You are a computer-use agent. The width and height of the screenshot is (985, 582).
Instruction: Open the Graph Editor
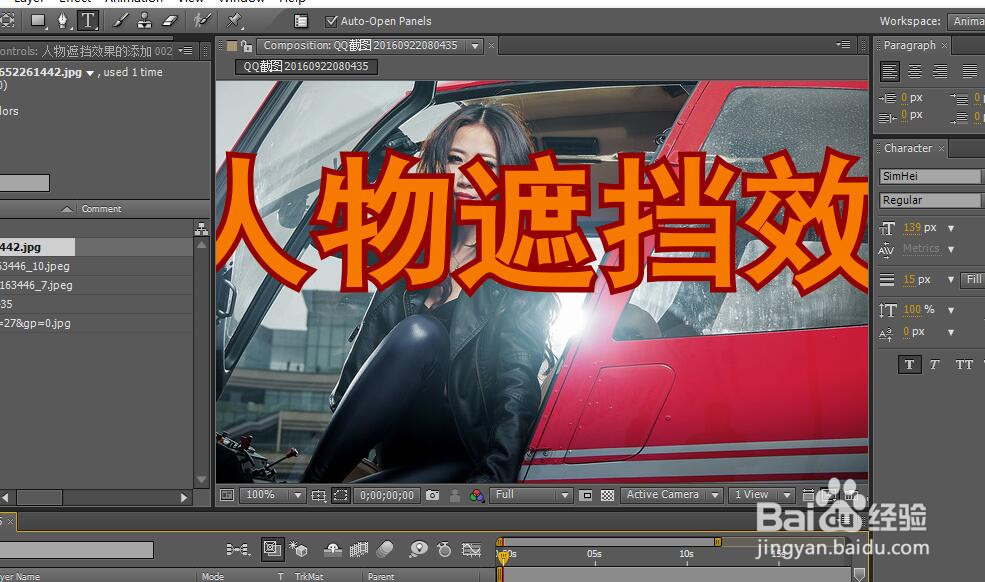[x=471, y=550]
